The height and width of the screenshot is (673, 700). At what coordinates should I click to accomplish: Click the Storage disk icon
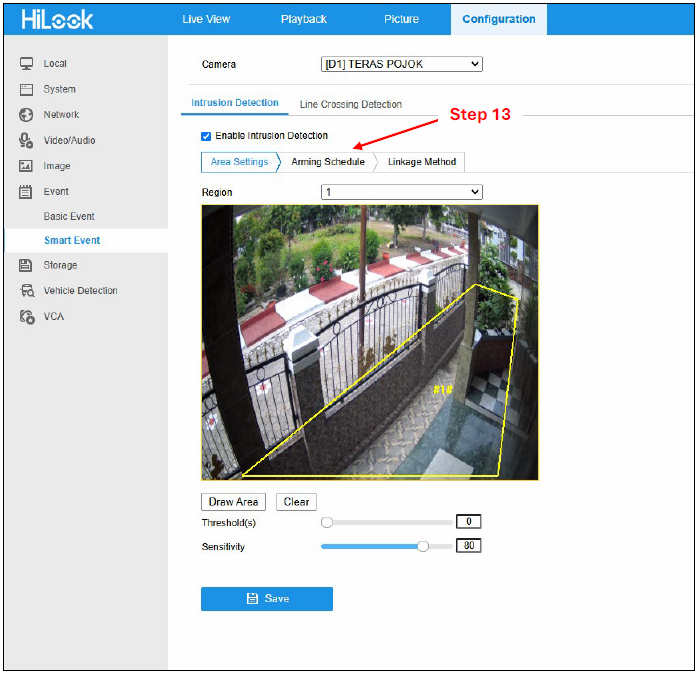click(x=25, y=265)
